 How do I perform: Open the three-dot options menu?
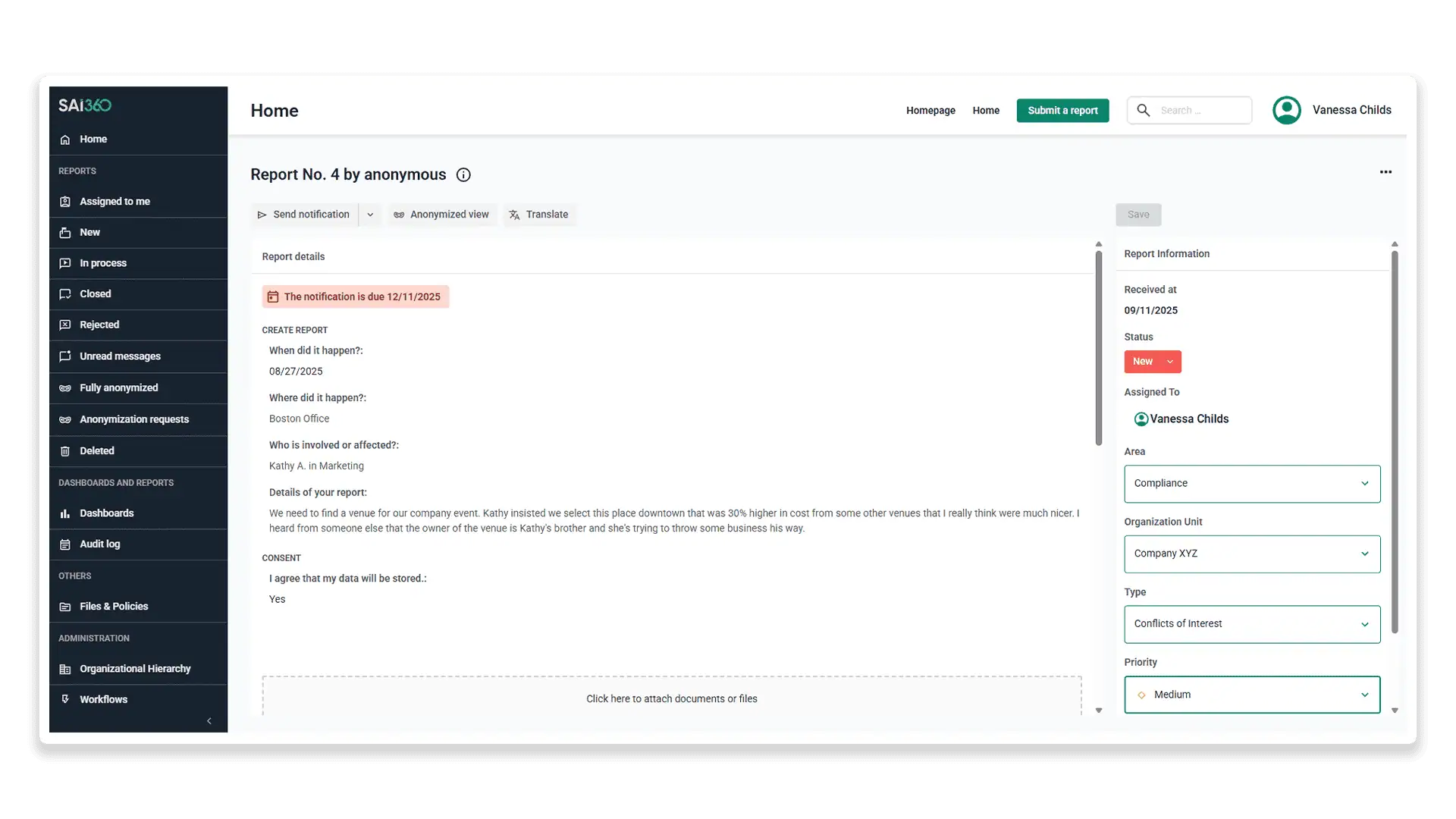pos(1386,171)
